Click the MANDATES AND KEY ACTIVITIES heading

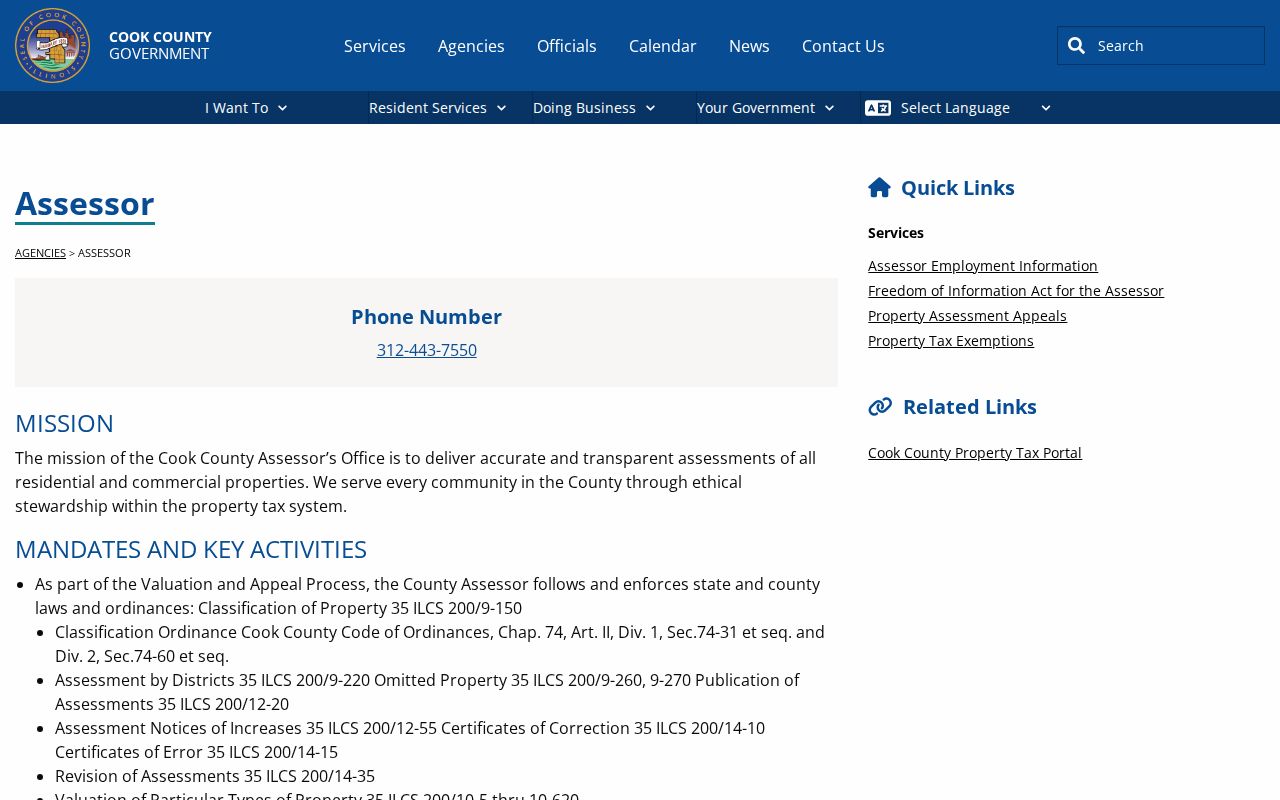click(191, 549)
